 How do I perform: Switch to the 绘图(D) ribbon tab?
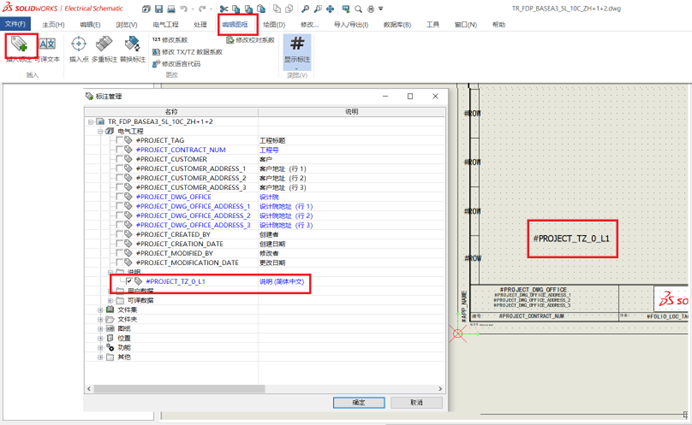click(274, 24)
